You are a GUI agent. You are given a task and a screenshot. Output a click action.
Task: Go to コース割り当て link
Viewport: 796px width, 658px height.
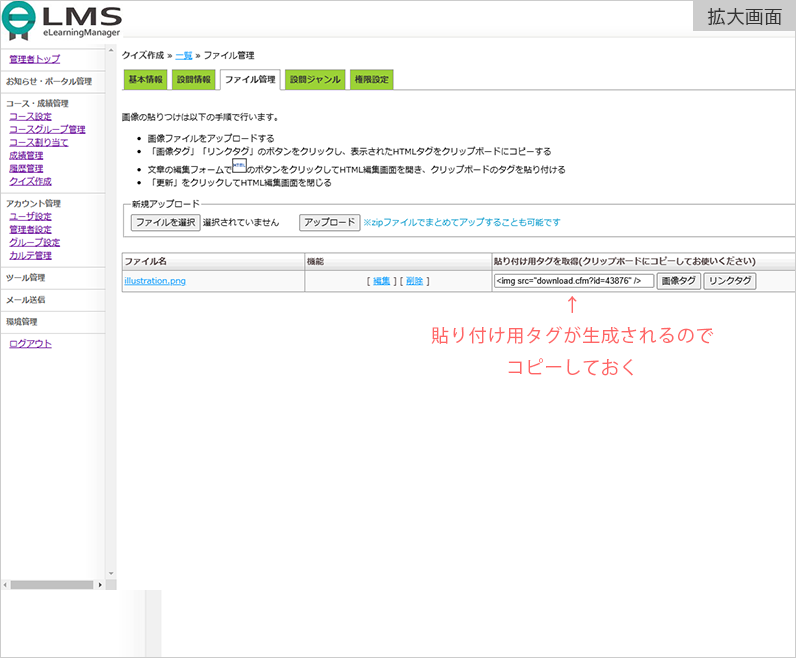click(x=39, y=142)
